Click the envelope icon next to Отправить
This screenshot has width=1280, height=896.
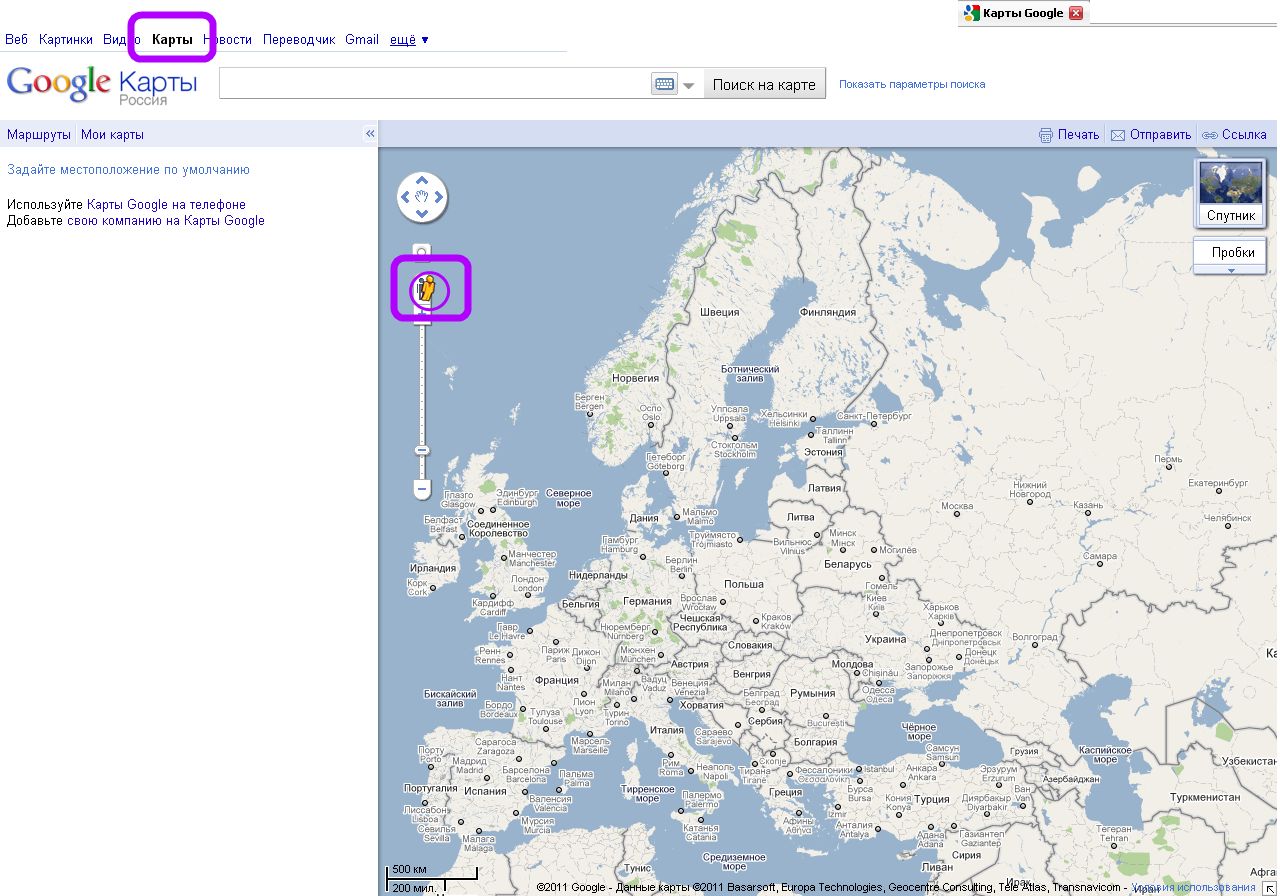(x=1118, y=135)
